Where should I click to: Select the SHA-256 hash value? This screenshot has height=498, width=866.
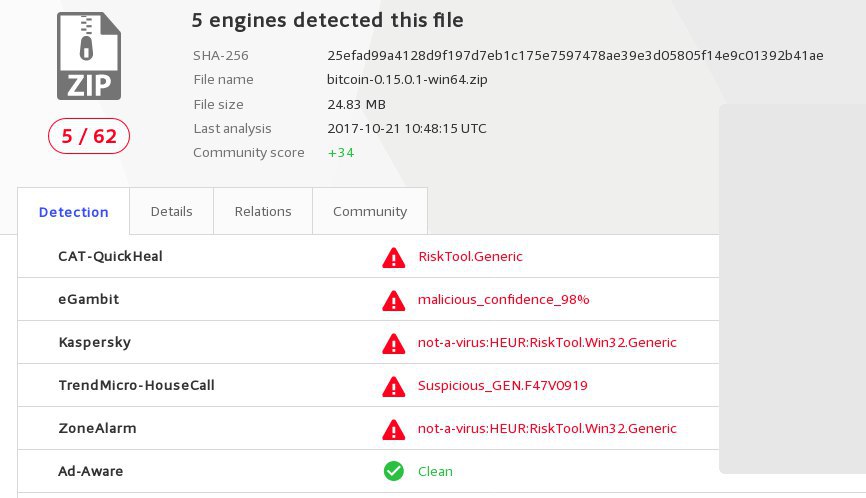(x=575, y=56)
